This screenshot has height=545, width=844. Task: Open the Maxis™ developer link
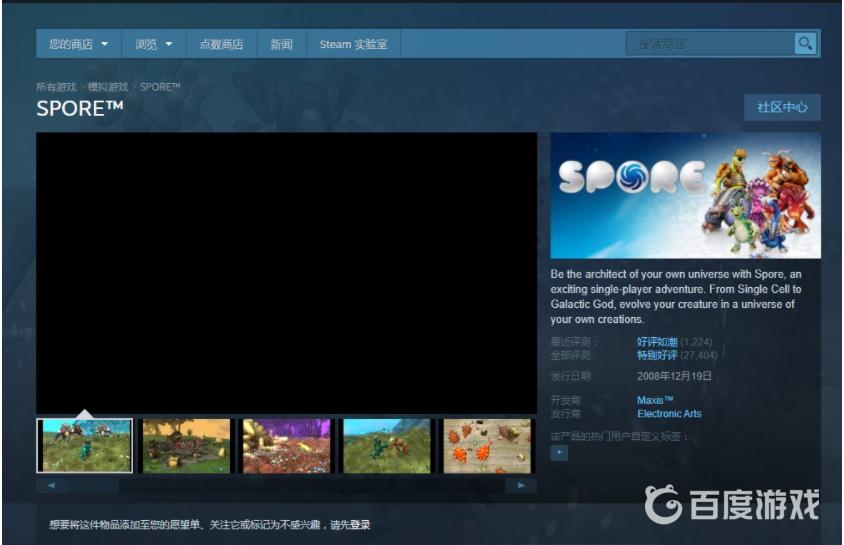tap(655, 400)
